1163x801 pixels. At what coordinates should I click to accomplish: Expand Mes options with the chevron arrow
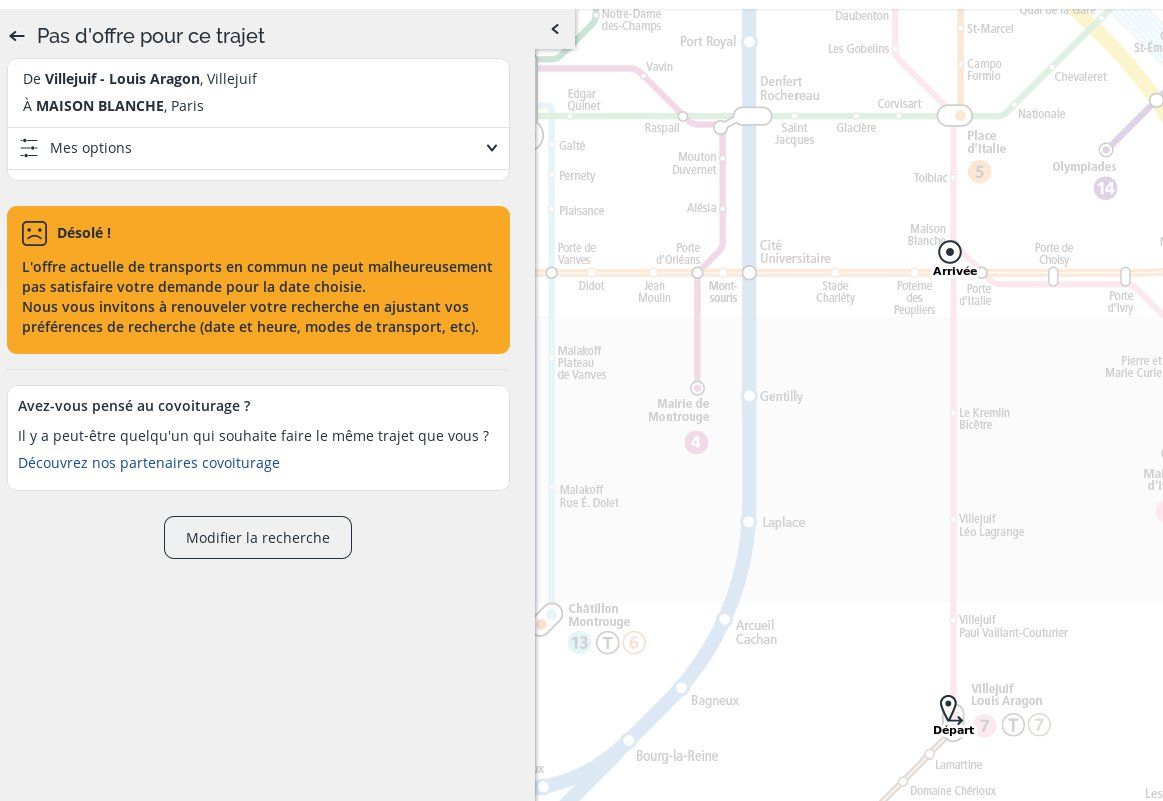(x=491, y=148)
